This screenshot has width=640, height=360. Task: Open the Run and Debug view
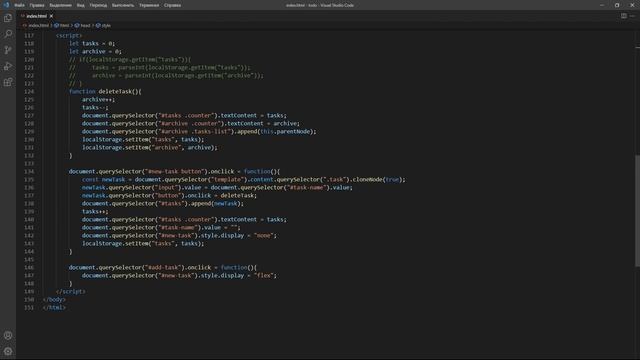pos(8,66)
